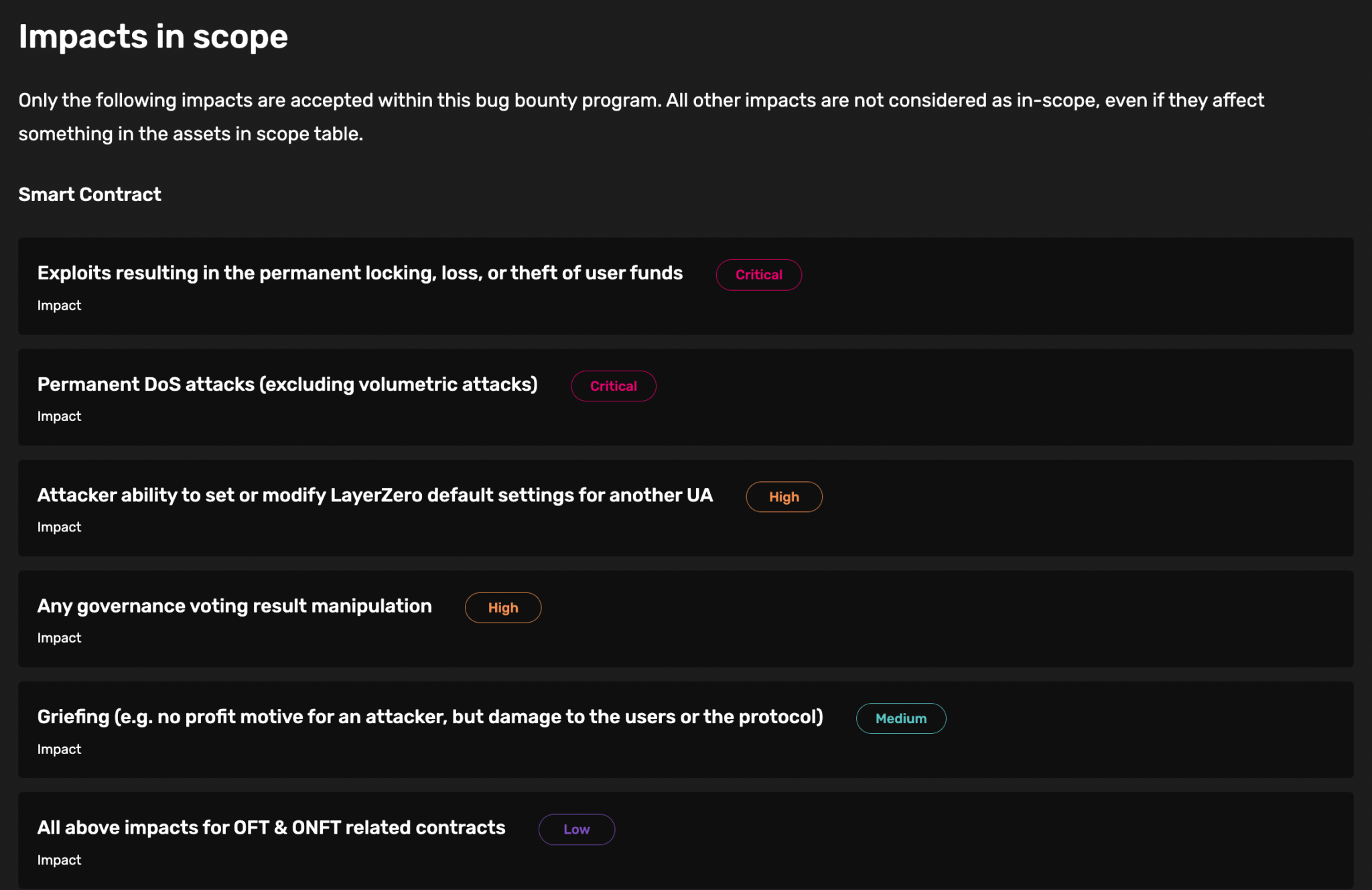Viewport: 1372px width, 890px height.
Task: Open 'All above impacts for OFT & ONFT' title
Action: pos(271,828)
